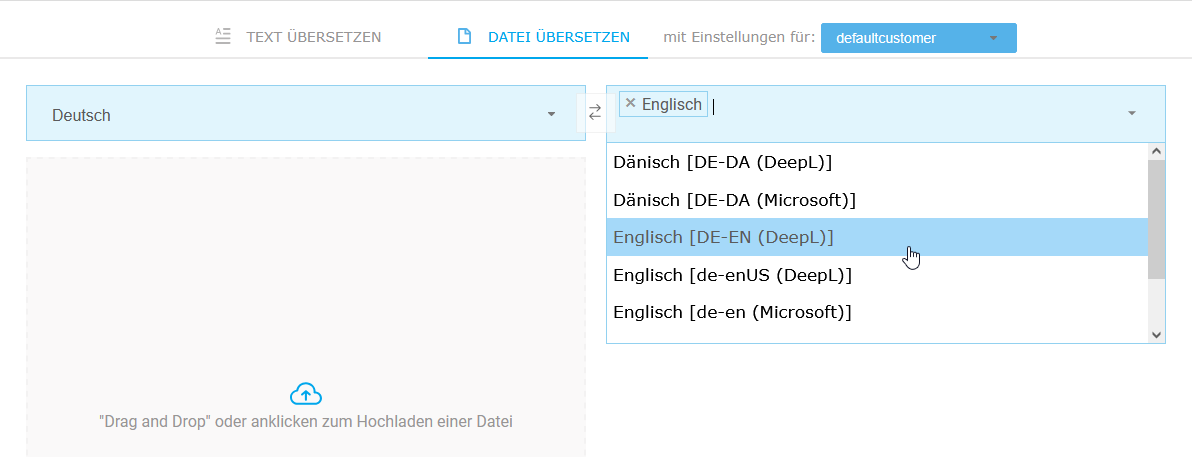Choose Dänisch [DE-DA (DeepL)] option

point(723,162)
